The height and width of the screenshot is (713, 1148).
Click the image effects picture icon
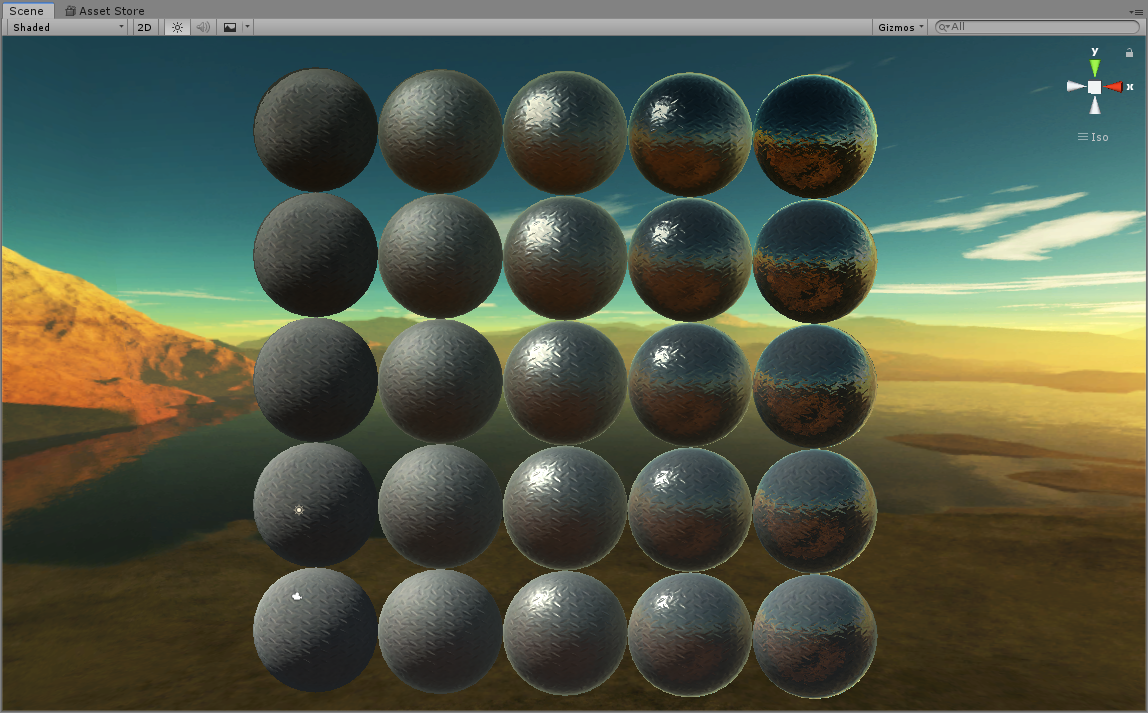click(230, 27)
